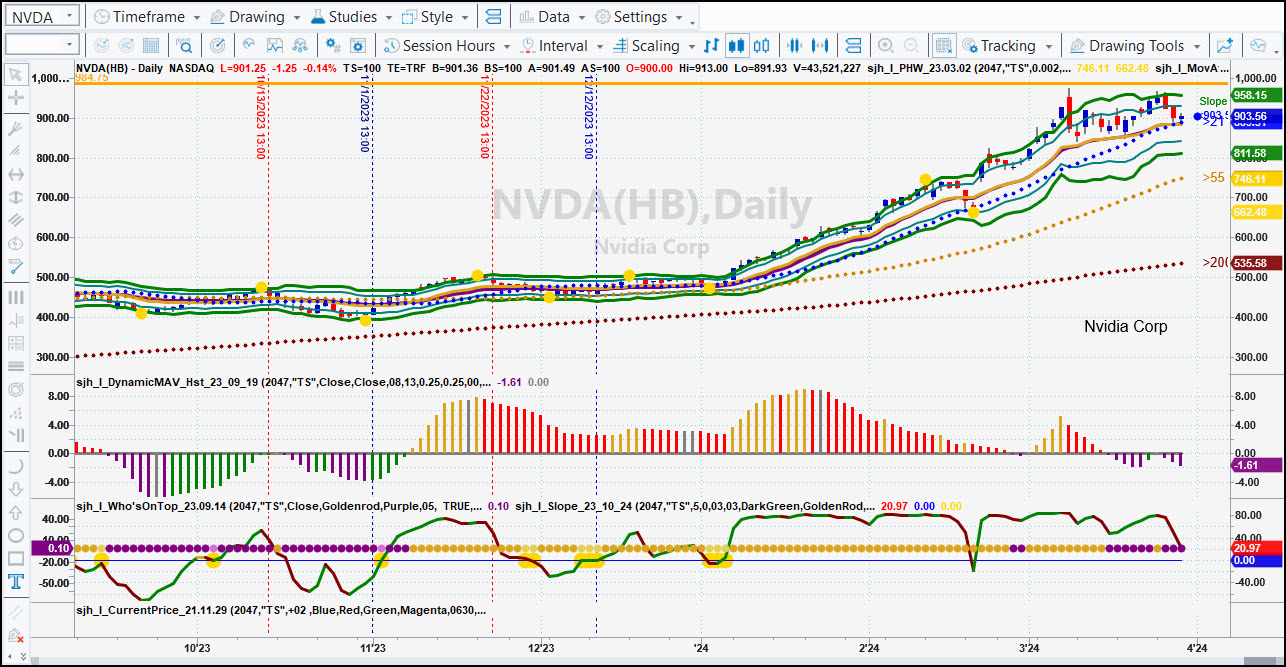This screenshot has height=667, width=1286.
Task: Select the blue trend line tool
Action: point(16,266)
